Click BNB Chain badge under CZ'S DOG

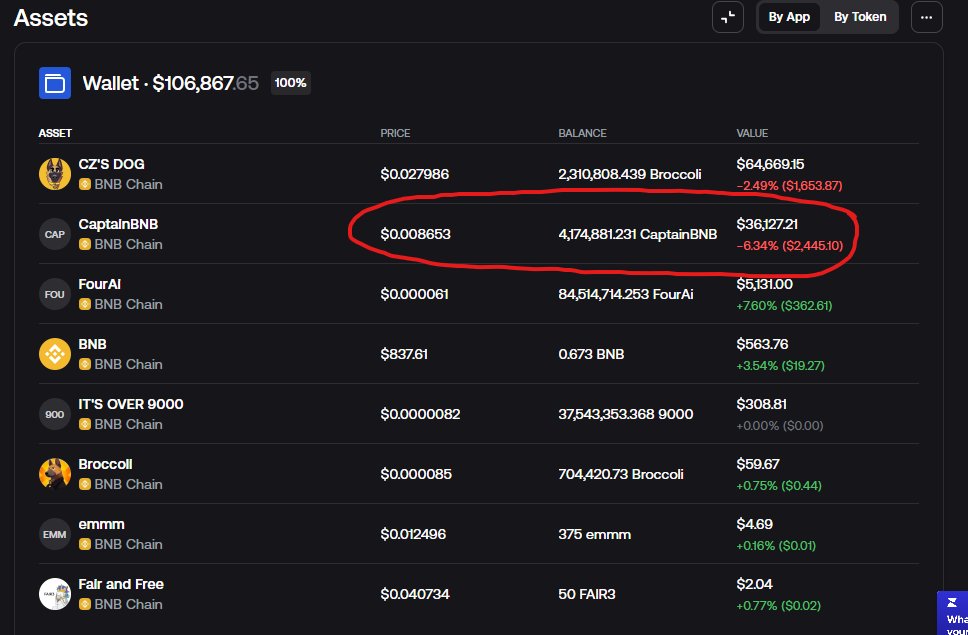(x=121, y=184)
